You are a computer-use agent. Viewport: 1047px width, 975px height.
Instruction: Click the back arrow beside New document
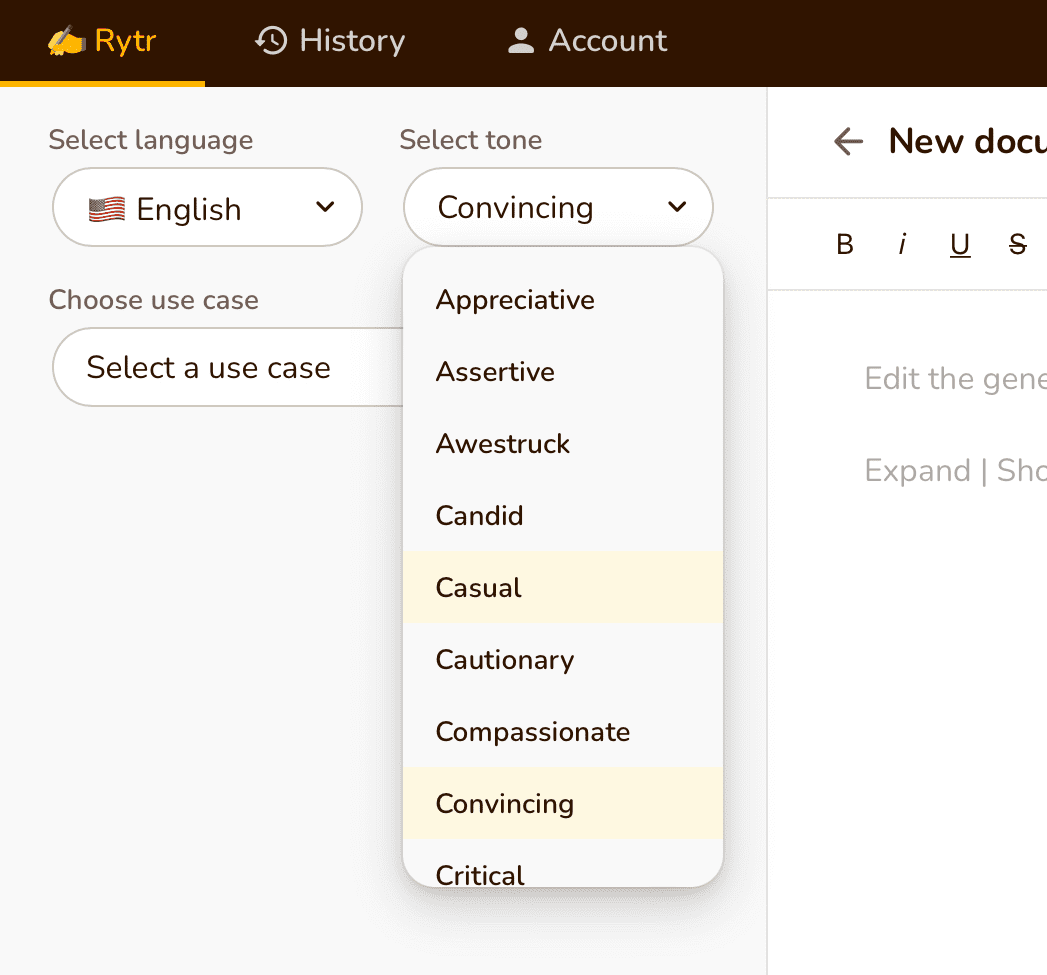pyautogui.click(x=848, y=142)
